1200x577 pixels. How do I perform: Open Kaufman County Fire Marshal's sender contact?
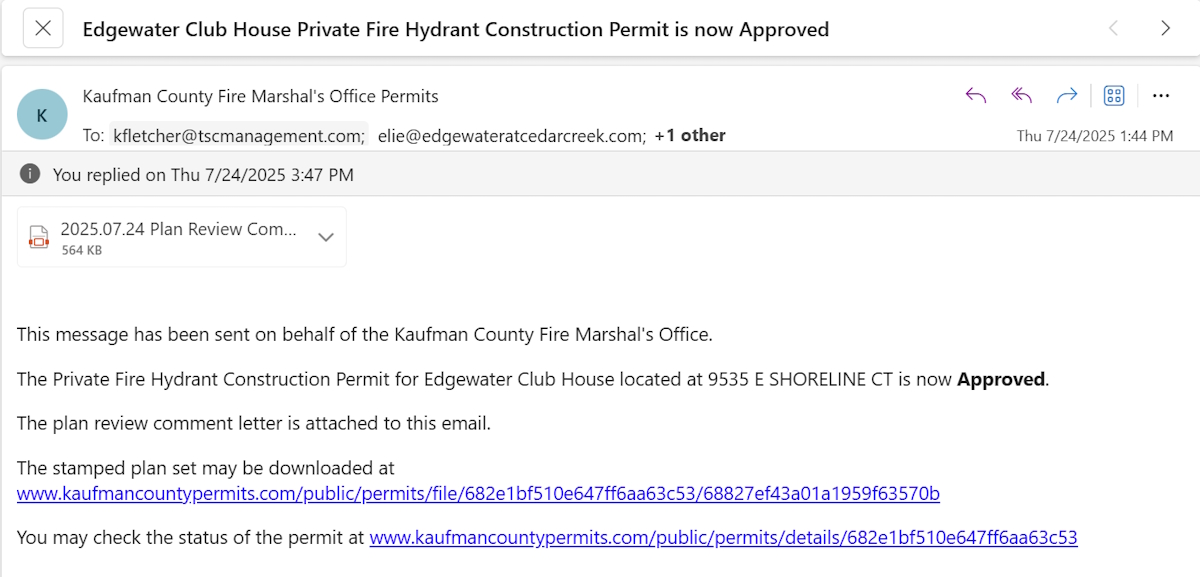tap(260, 97)
